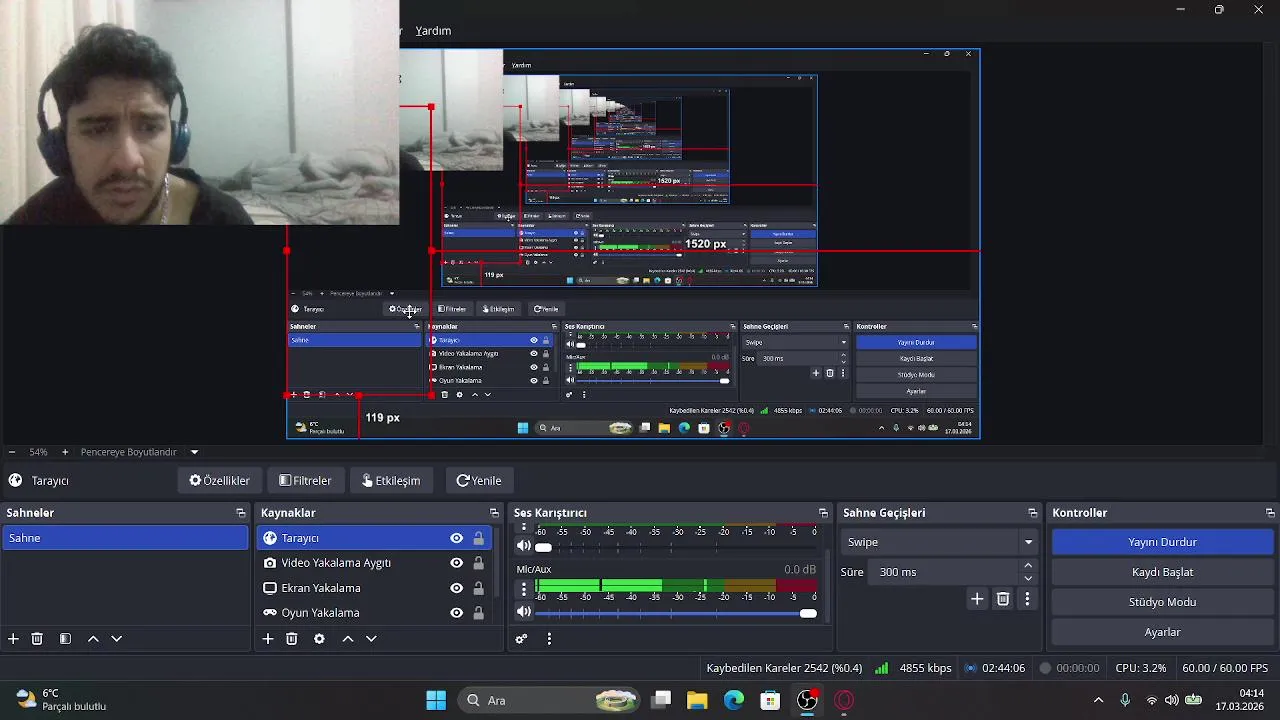Click Yayını Durdur to stop streaming
1280x720 pixels.
point(1162,542)
